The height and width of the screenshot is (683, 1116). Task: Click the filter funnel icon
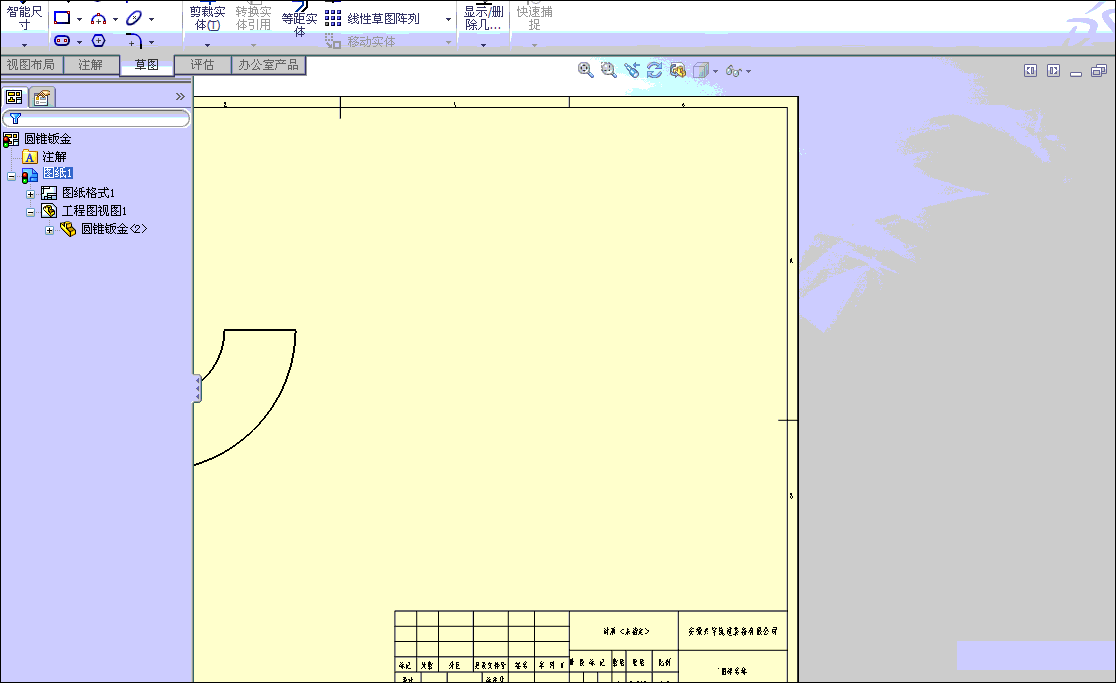click(x=15, y=118)
